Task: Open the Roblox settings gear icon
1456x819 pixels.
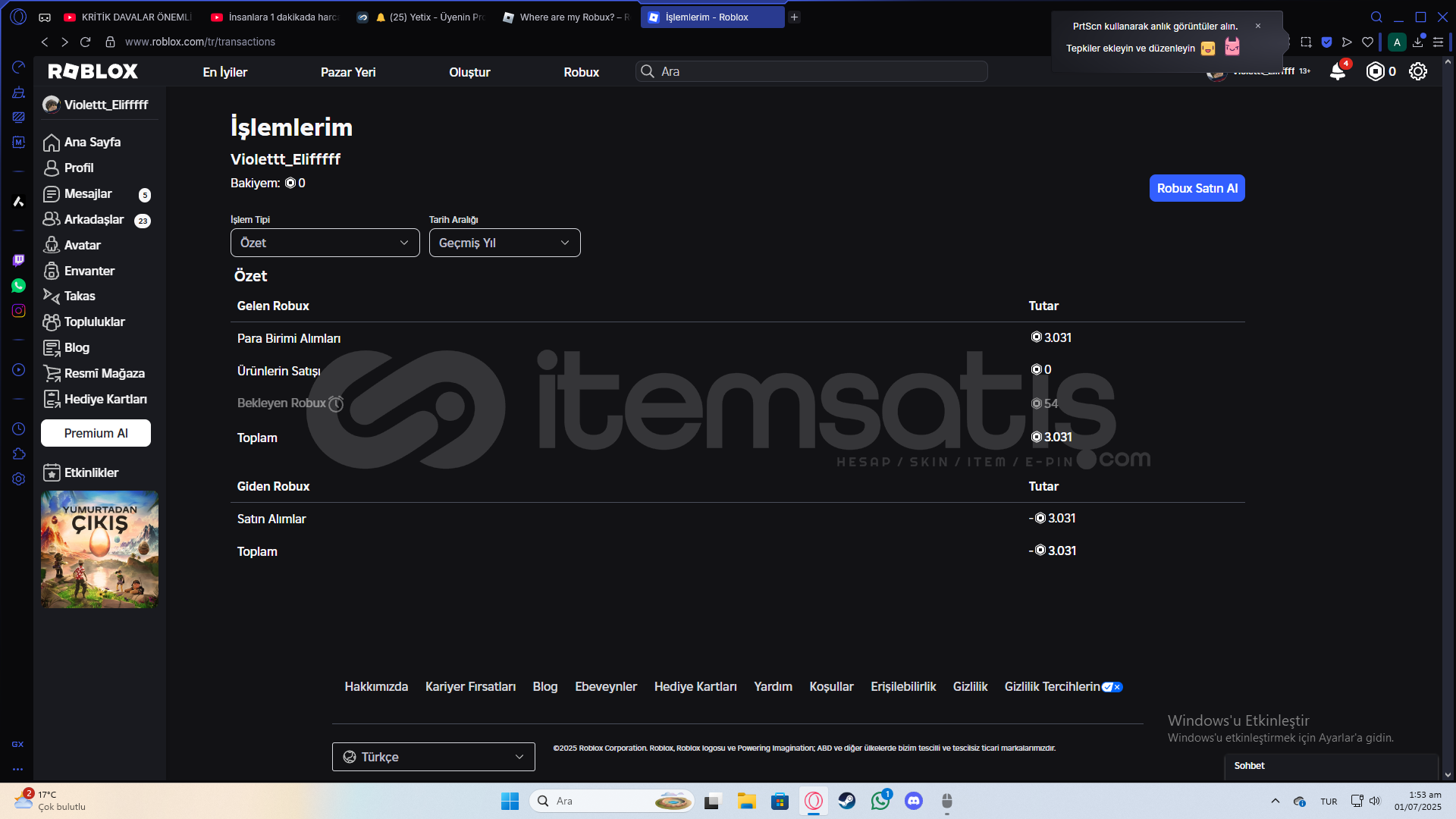Action: [x=1418, y=71]
